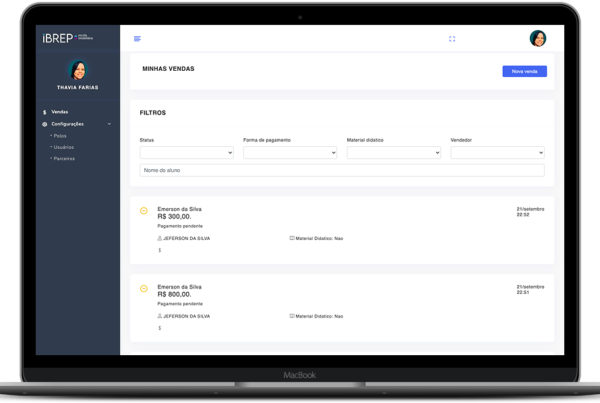Click Material Didatico book icon on R$ 800,00 sale
This screenshot has width=600, height=403.
(x=292, y=316)
